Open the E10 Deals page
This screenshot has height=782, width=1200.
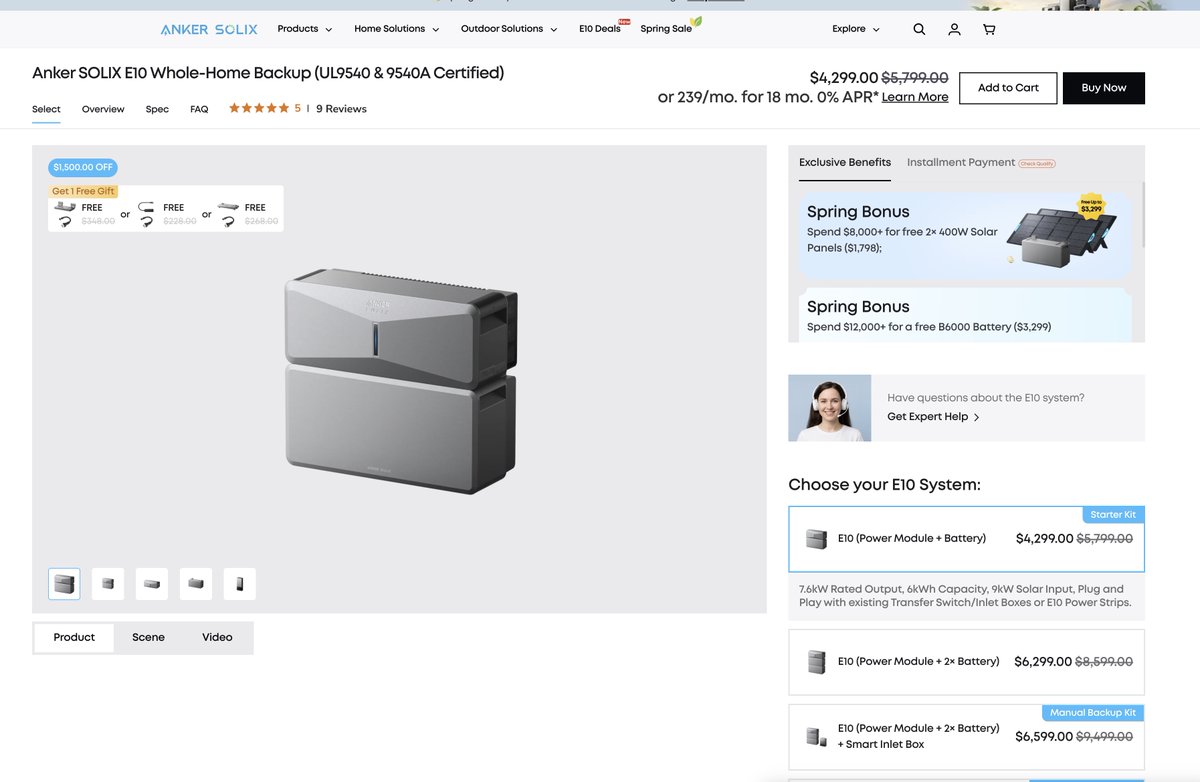600,29
